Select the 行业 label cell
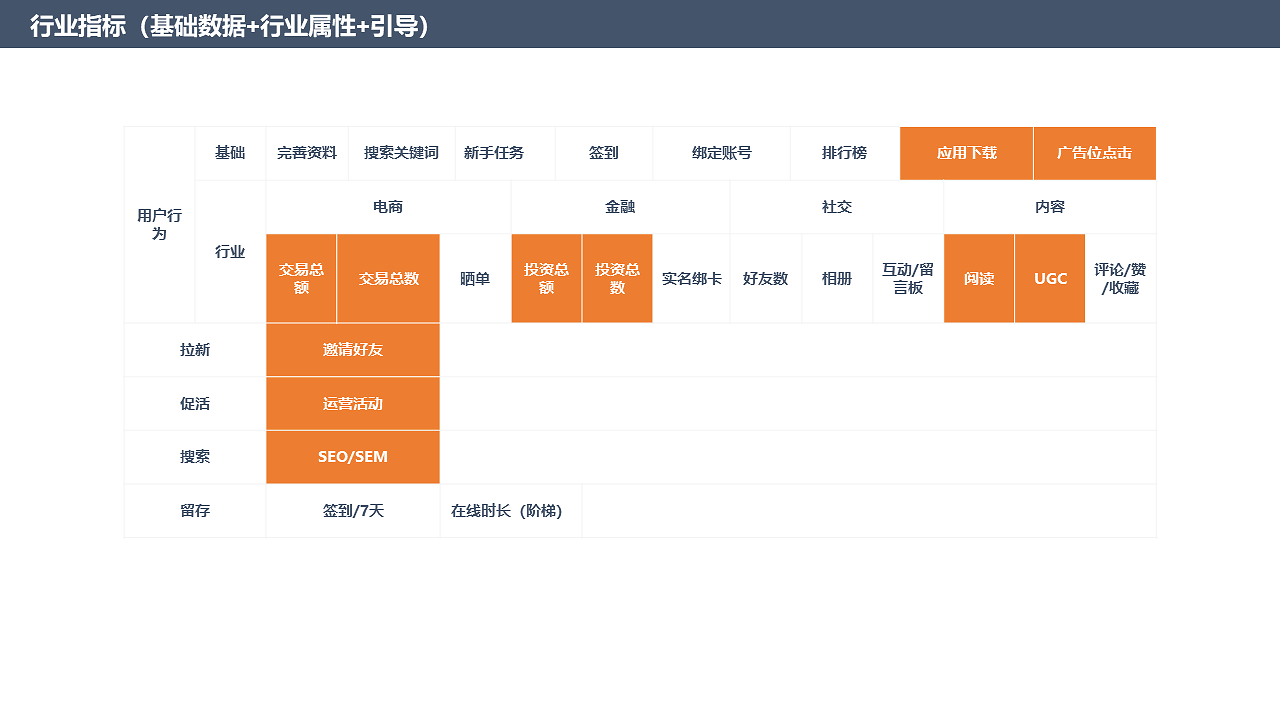Viewport: 1280px width, 720px height. (230, 252)
